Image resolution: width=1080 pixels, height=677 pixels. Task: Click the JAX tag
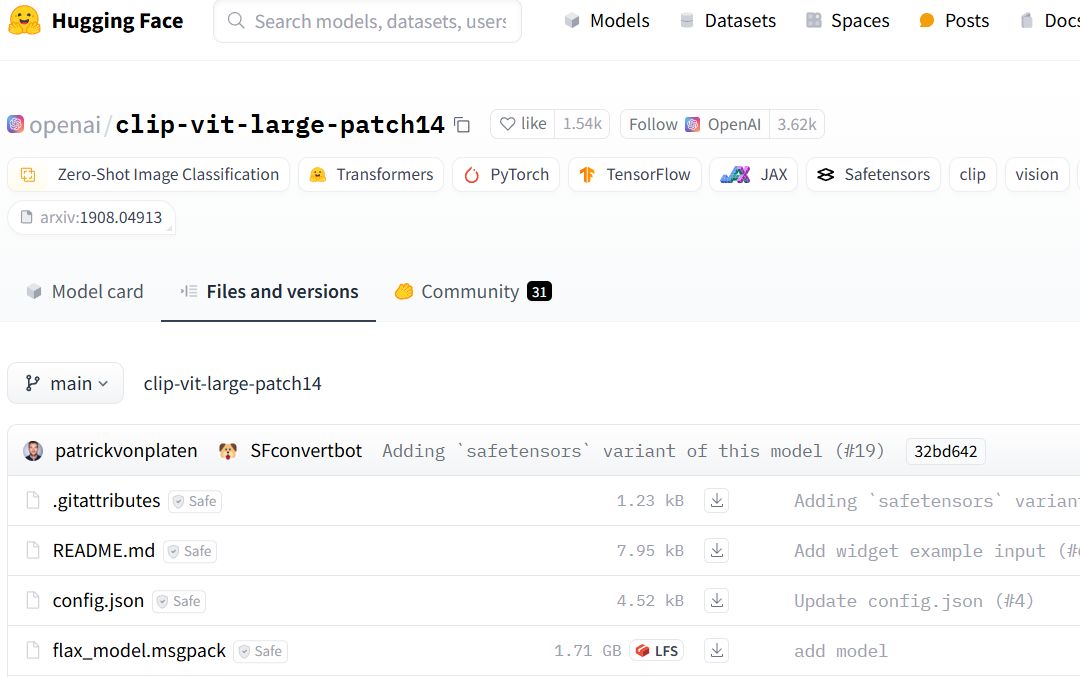tap(754, 174)
